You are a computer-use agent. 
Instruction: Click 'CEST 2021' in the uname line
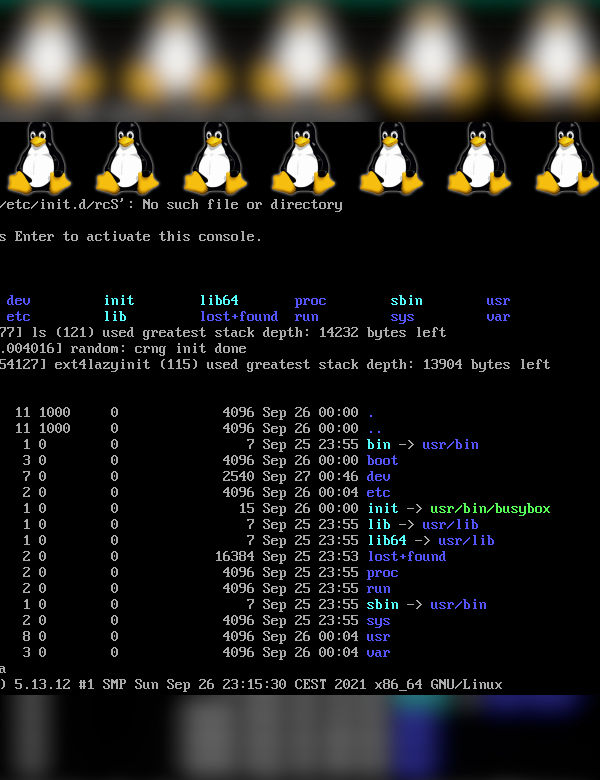click(330, 684)
